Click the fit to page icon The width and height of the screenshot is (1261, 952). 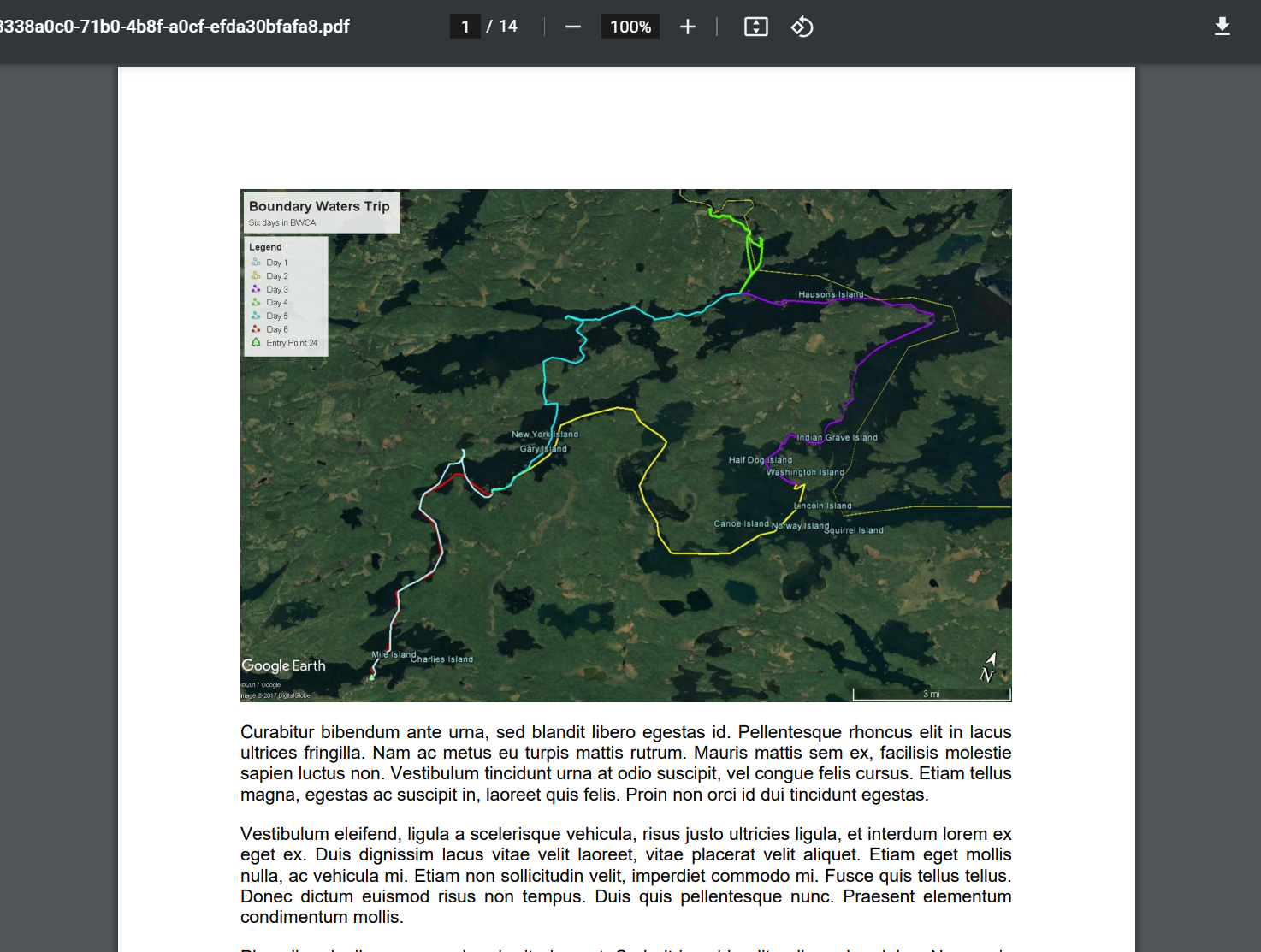(x=756, y=27)
